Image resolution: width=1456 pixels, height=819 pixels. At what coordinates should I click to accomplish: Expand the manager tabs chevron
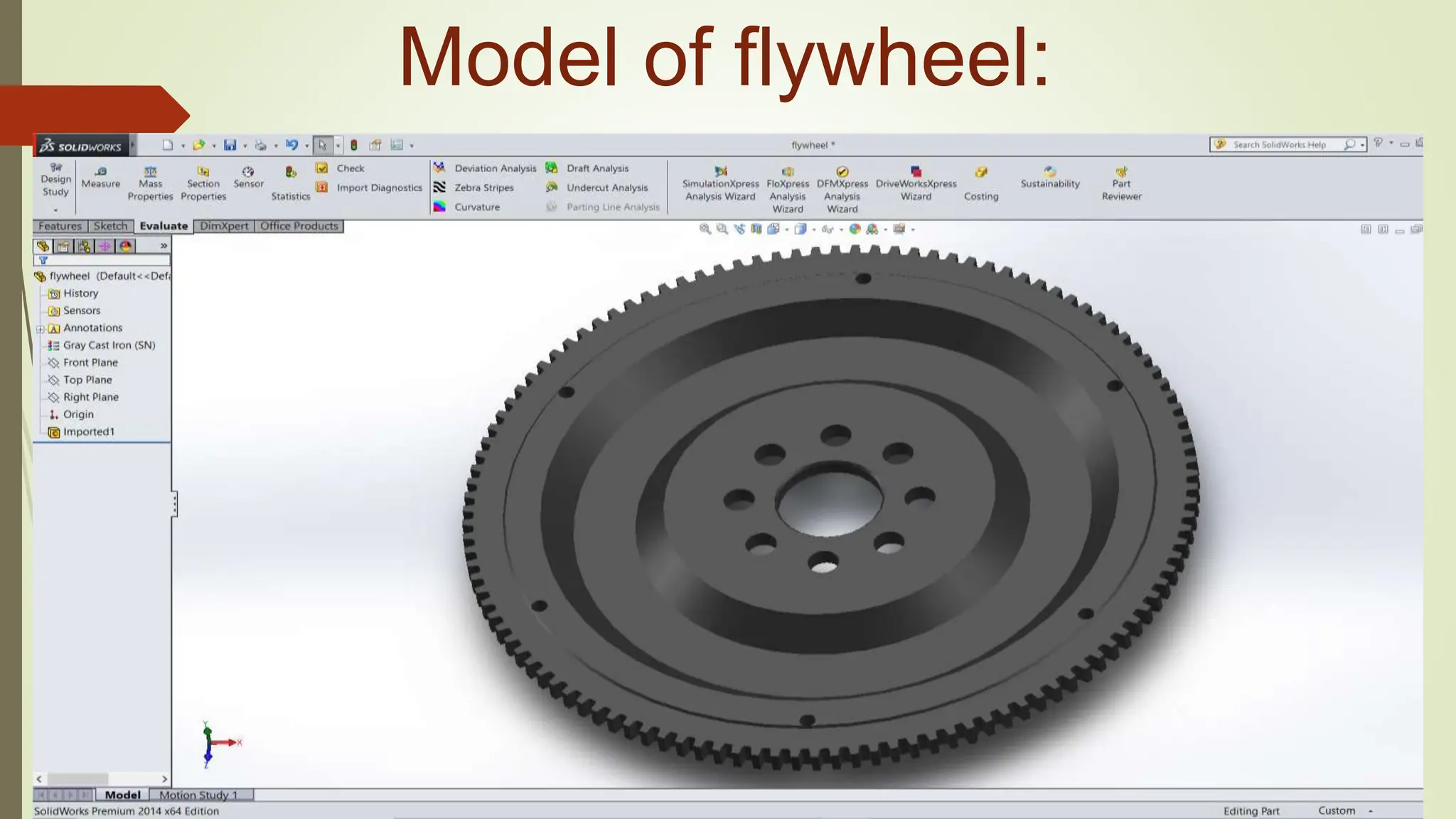pyautogui.click(x=164, y=246)
